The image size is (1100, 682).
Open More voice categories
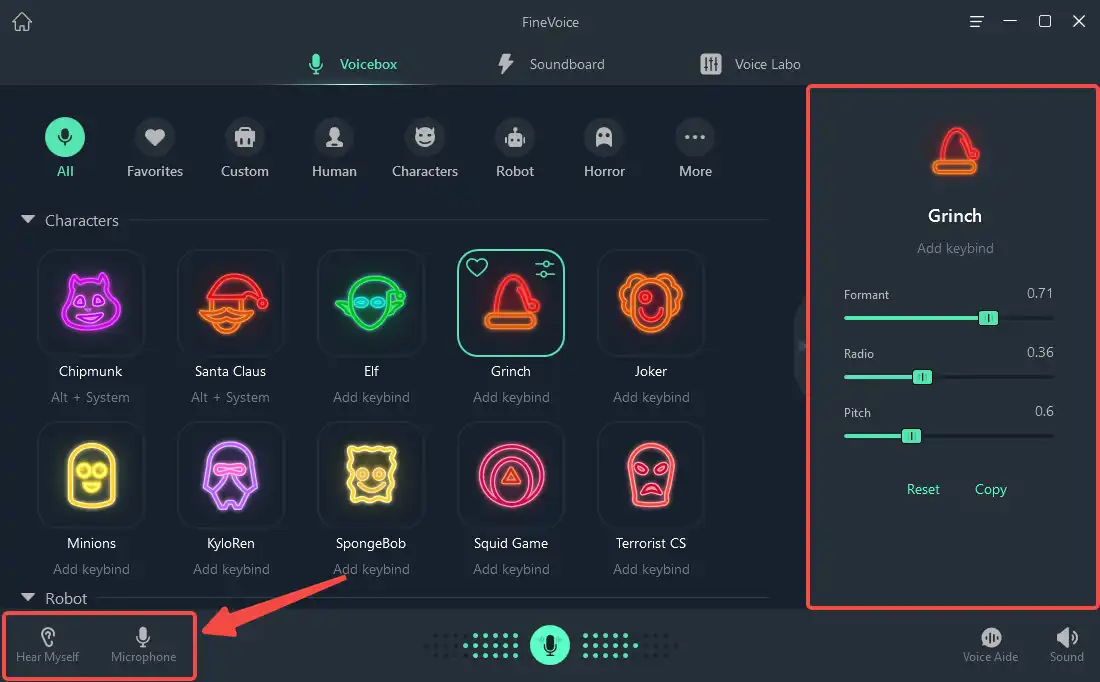(x=695, y=148)
